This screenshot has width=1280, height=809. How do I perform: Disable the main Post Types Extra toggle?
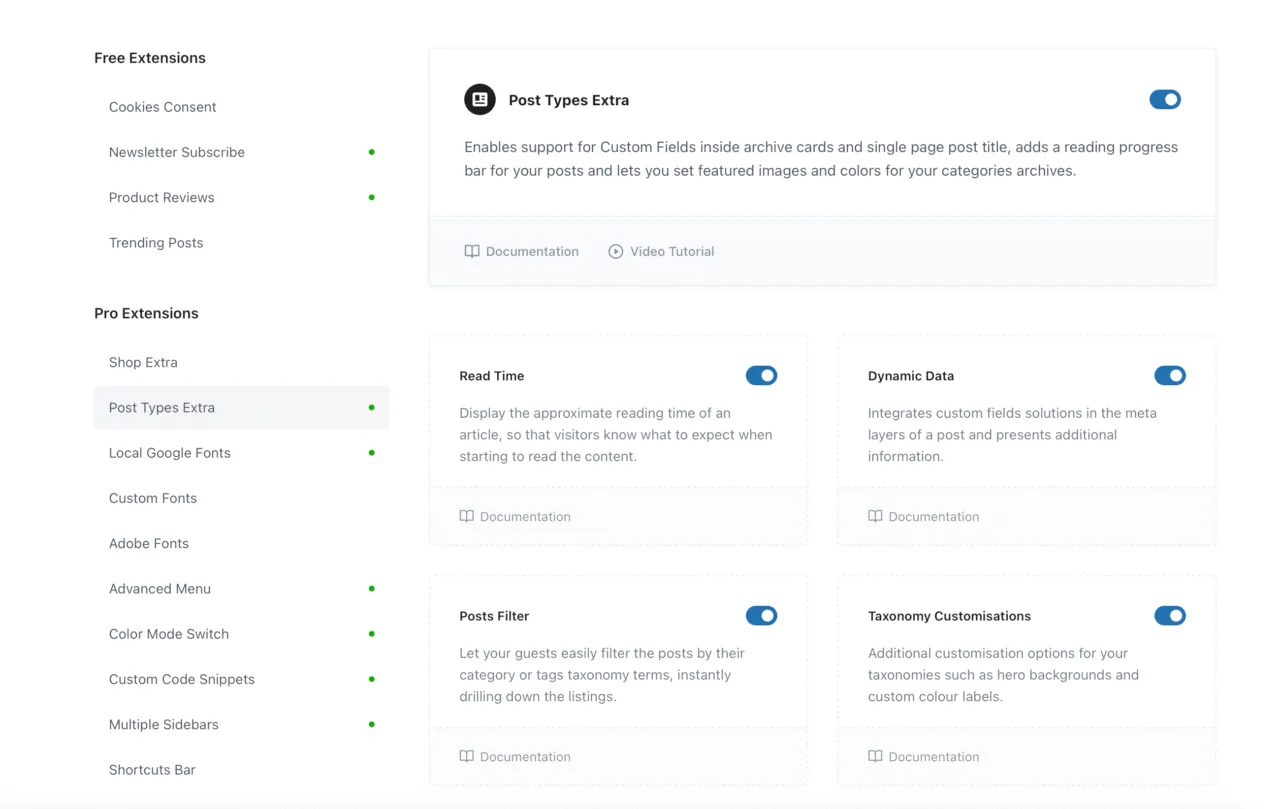(1165, 100)
